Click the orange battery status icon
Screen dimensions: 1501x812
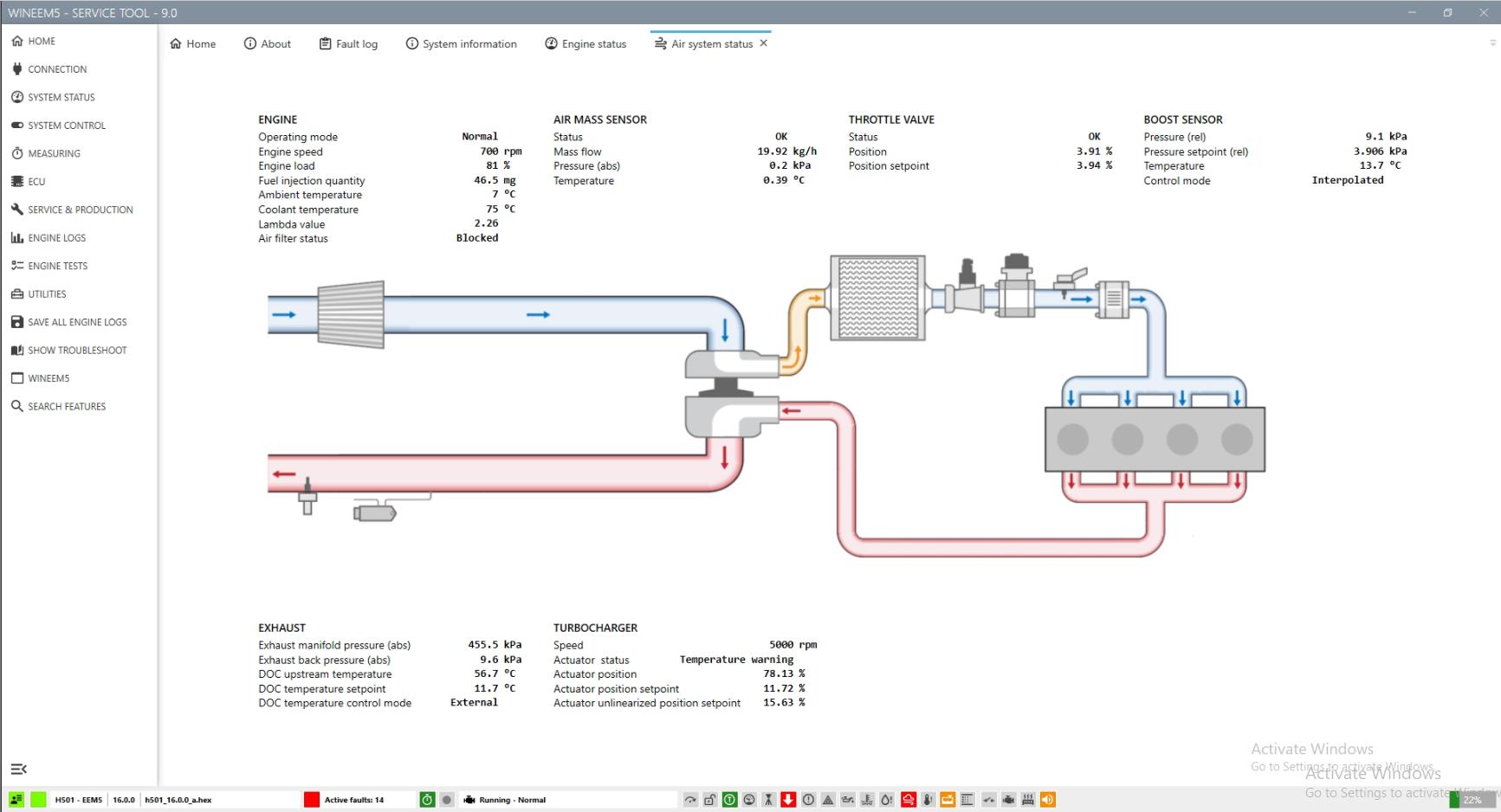pos(948,800)
